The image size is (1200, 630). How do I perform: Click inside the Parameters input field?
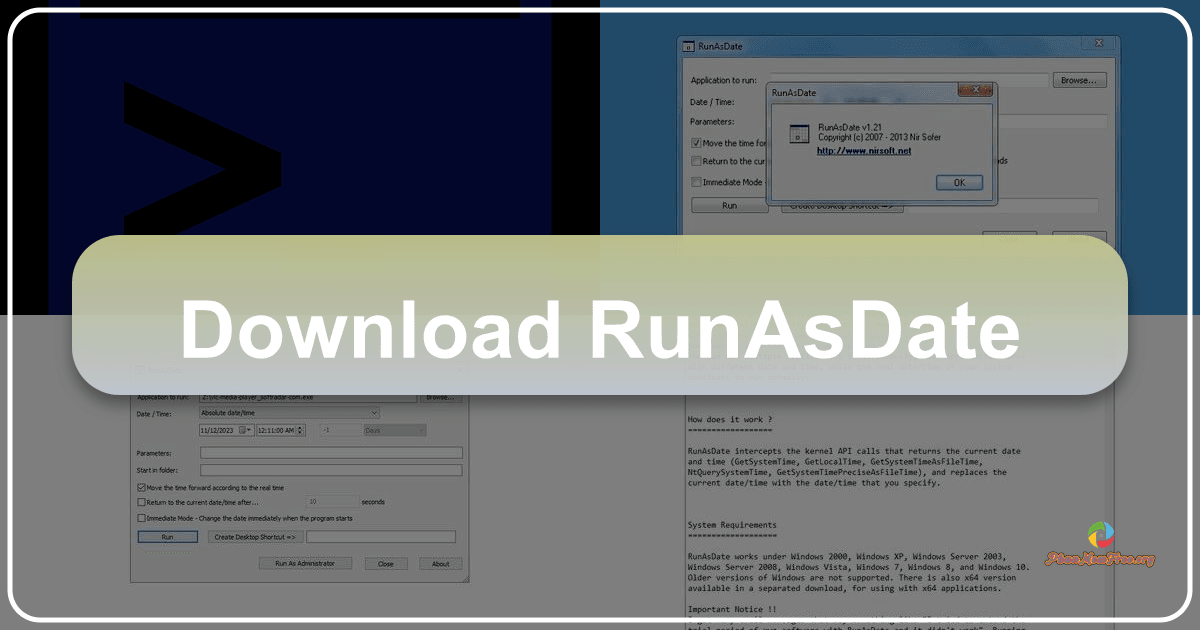point(330,453)
